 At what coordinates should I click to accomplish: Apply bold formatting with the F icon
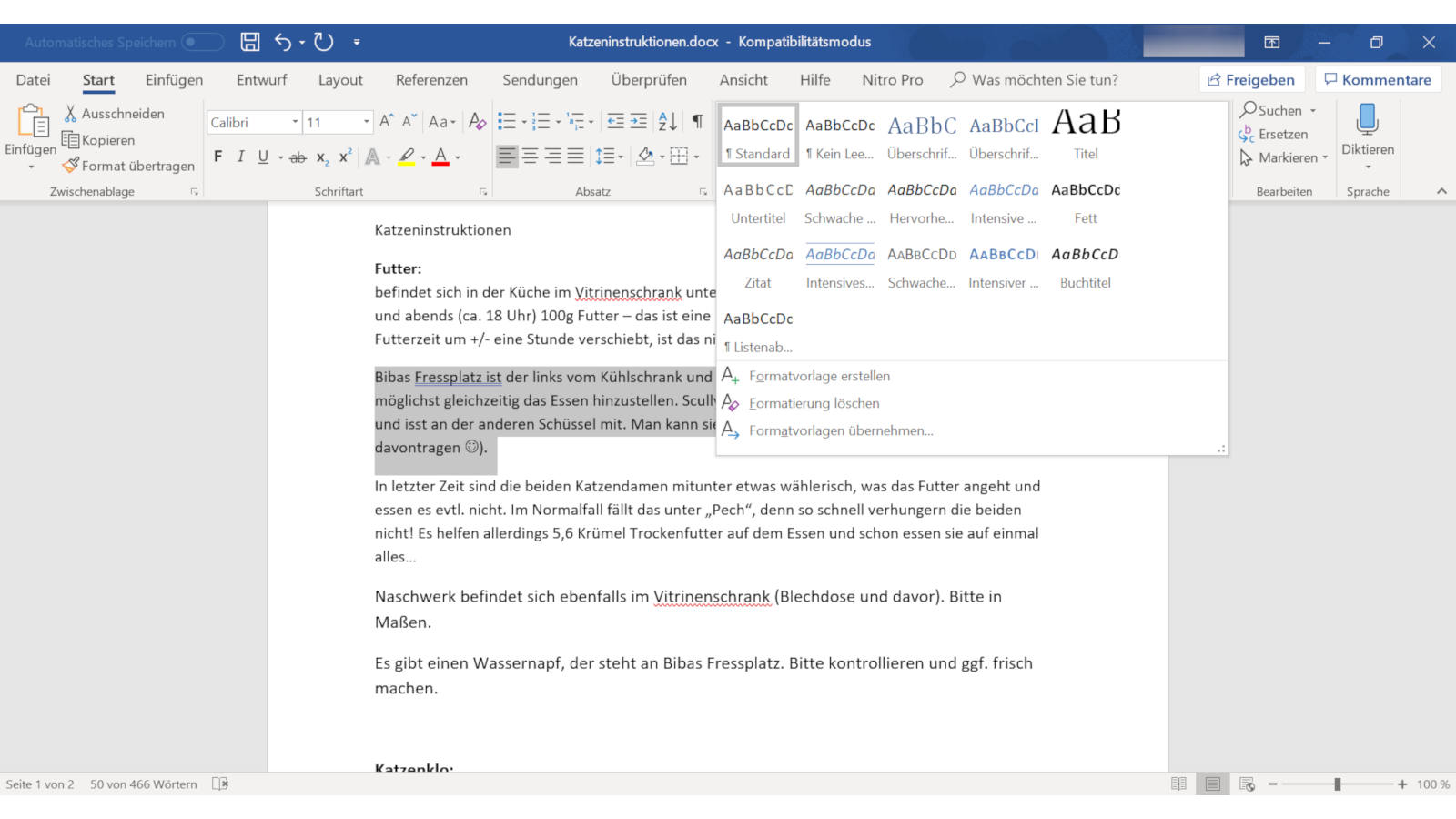(217, 157)
